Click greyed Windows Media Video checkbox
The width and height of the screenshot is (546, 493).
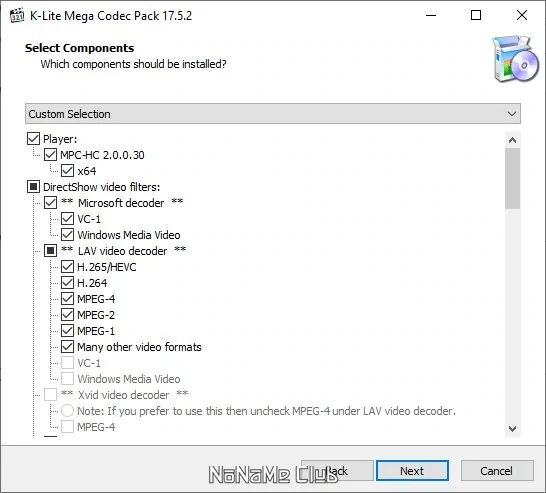[x=67, y=379]
